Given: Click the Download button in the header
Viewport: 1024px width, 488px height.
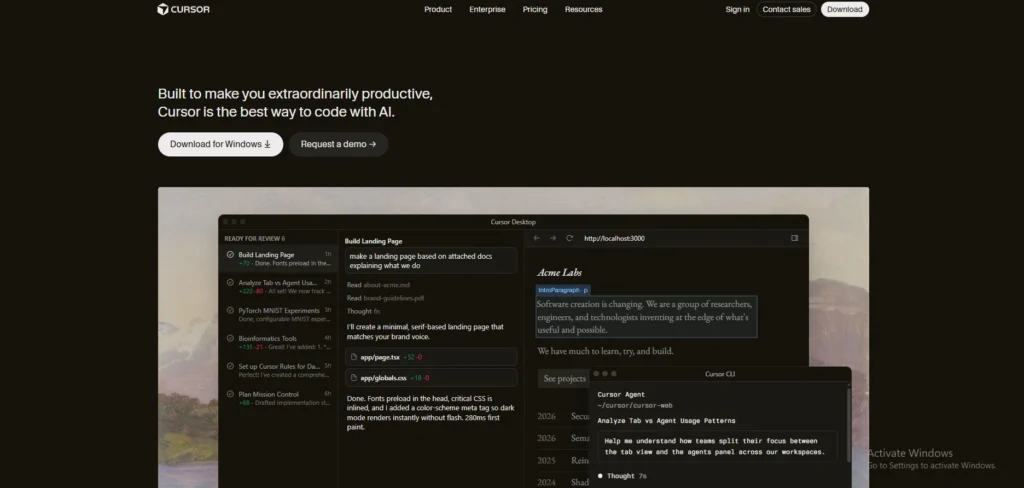Looking at the screenshot, I should click(x=844, y=9).
